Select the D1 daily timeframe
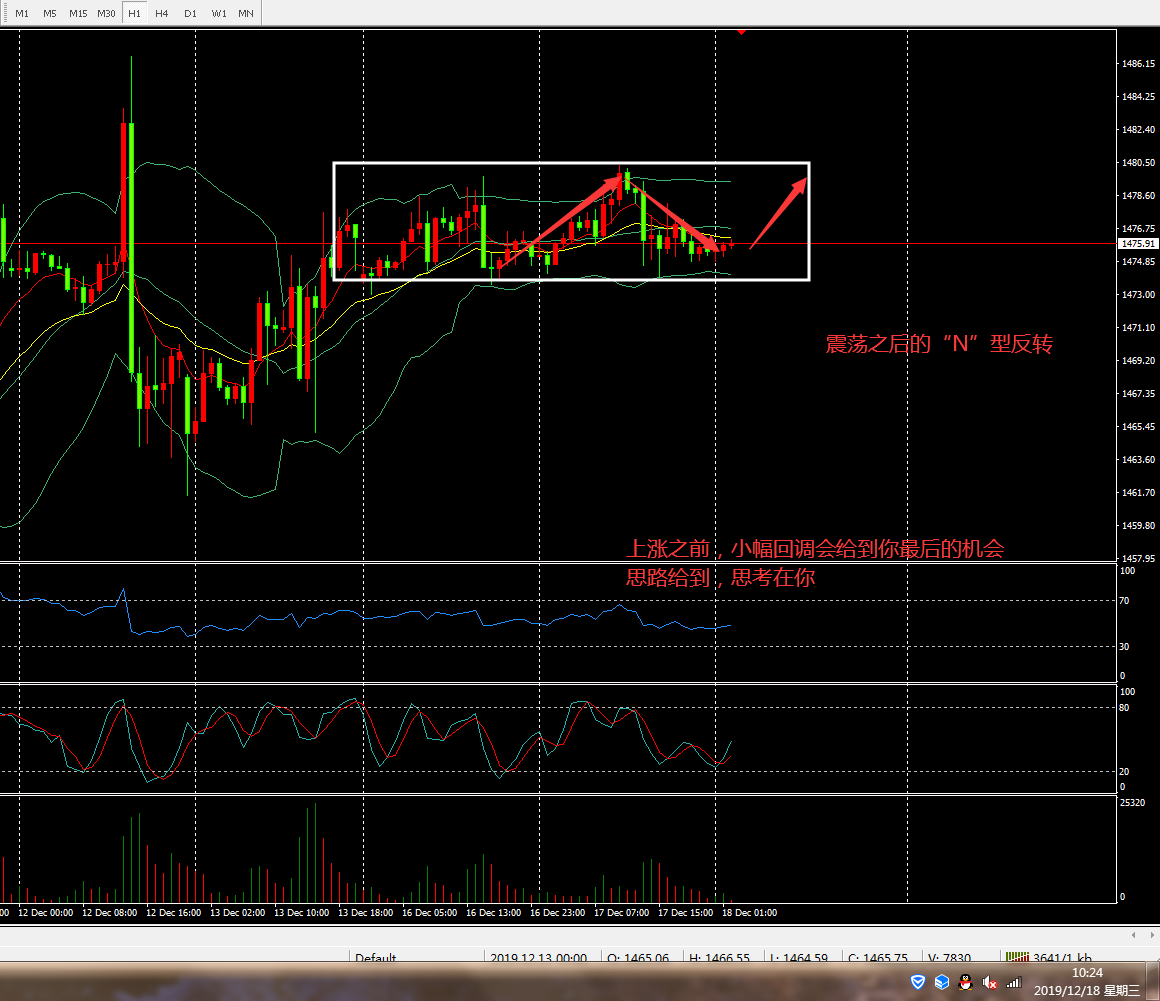The height and width of the screenshot is (1001, 1160). tap(190, 13)
